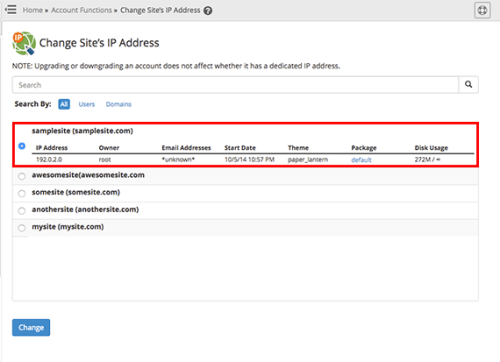Click the Change Site's IP Address page title
This screenshot has height=362, width=500.
tap(99, 43)
